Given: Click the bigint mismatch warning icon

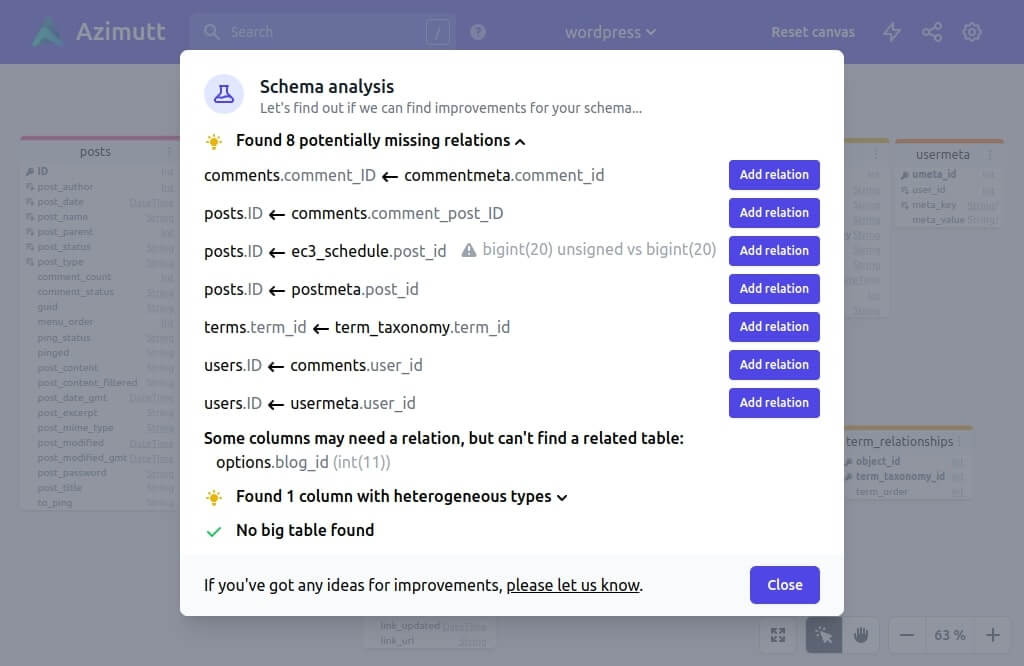Looking at the screenshot, I should [x=469, y=251].
